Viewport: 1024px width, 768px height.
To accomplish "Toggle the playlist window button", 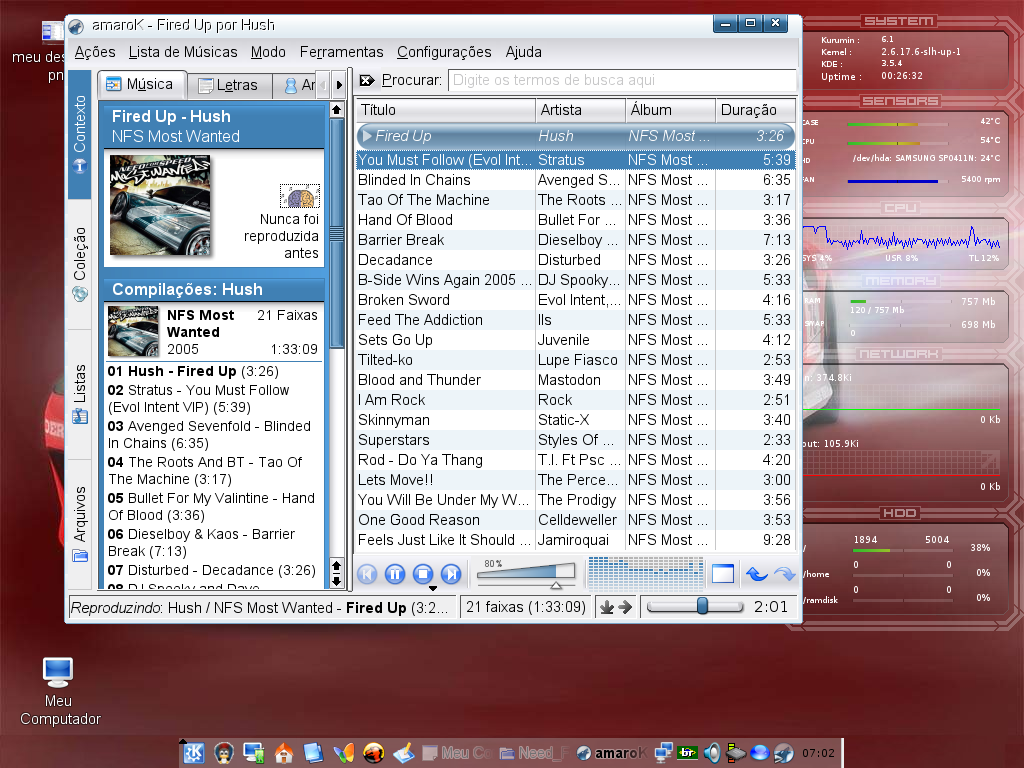I will point(722,574).
